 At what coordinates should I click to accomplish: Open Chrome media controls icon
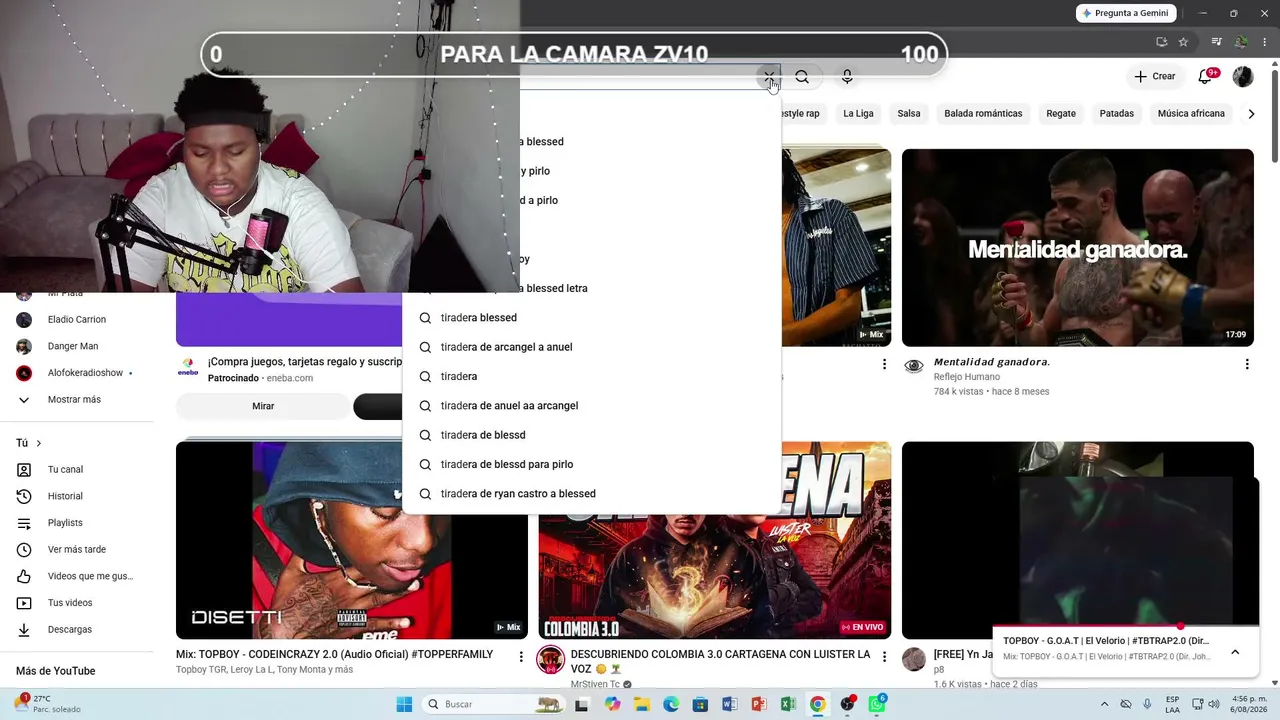pos(1216,42)
